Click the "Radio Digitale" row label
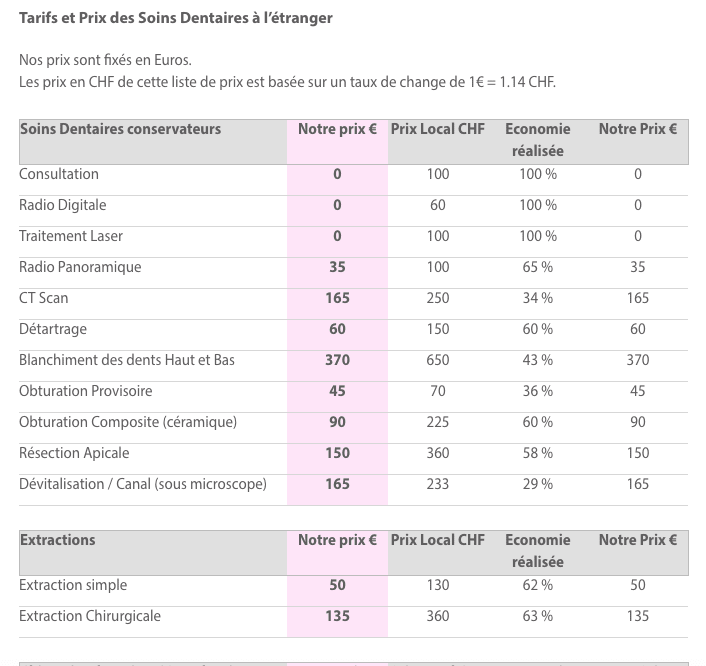 (x=62, y=205)
